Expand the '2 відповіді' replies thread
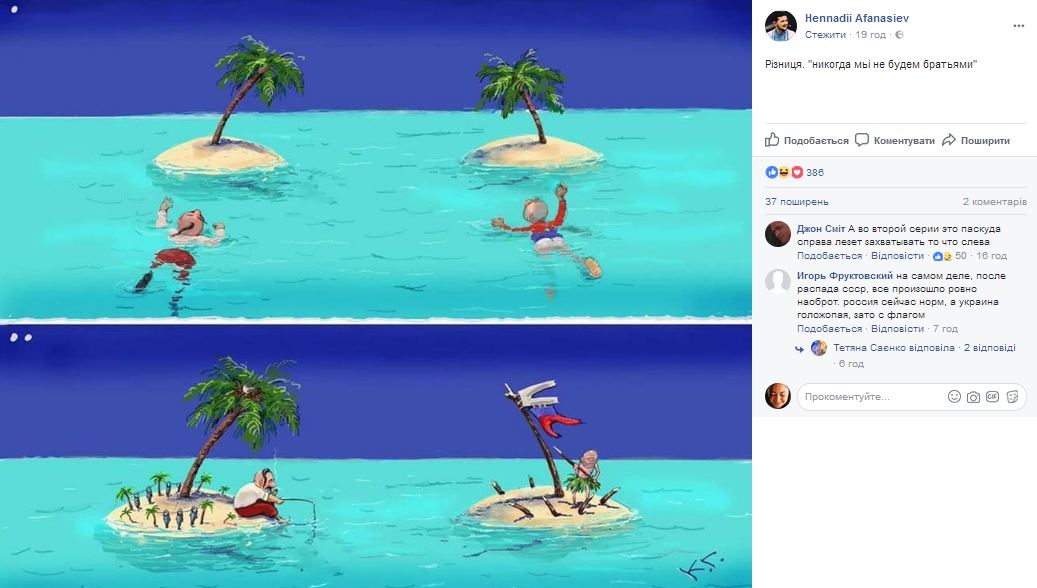This screenshot has width=1037, height=588. coord(989,348)
